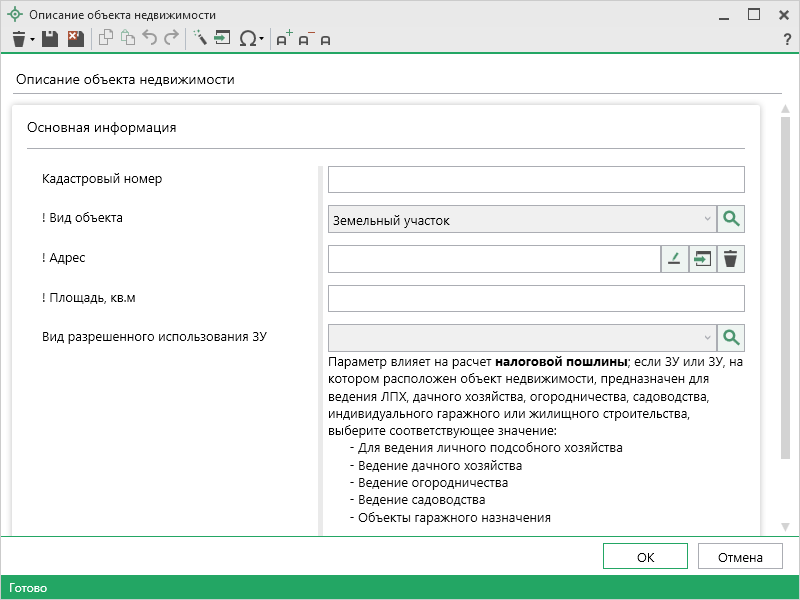
Task: Search Вид разрешенного использования ЗУ values
Action: click(x=731, y=337)
